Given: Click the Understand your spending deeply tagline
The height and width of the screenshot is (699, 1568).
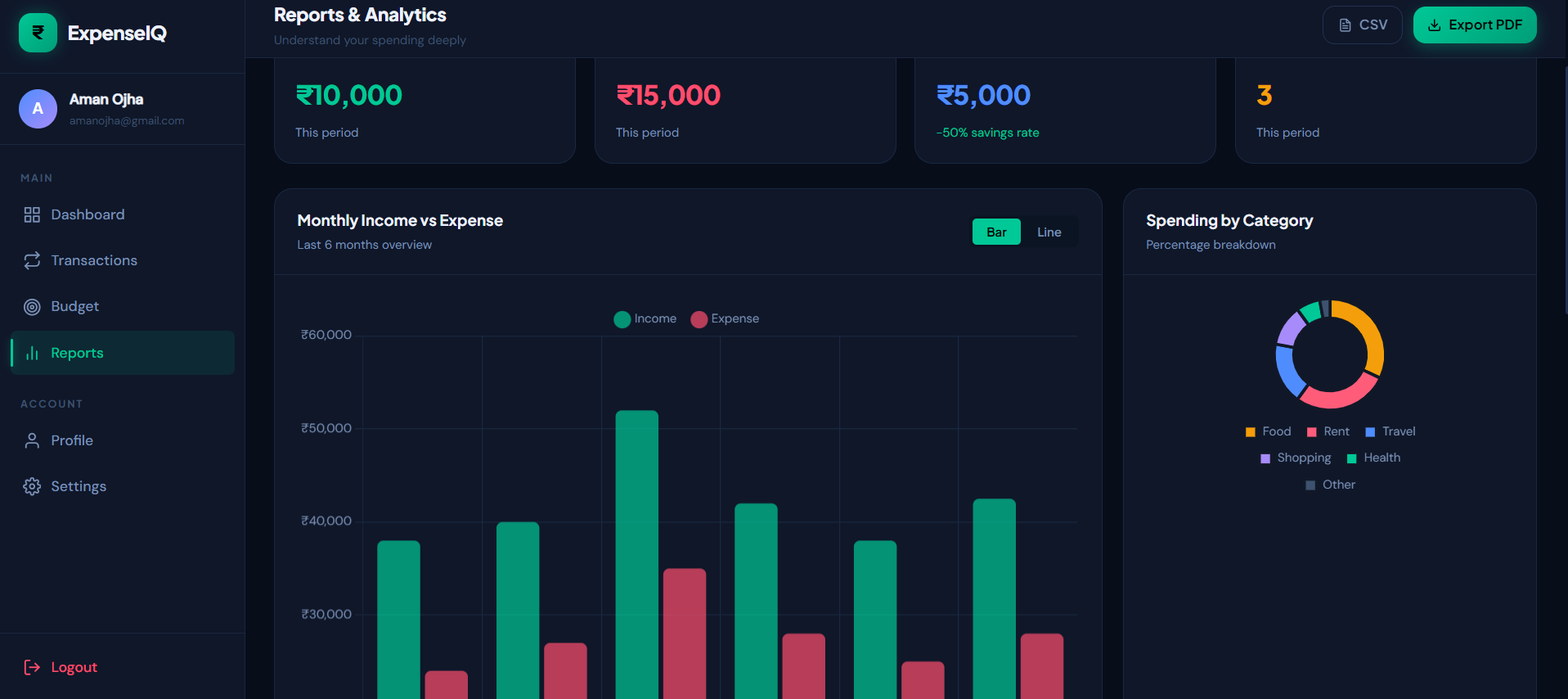Looking at the screenshot, I should [x=370, y=40].
